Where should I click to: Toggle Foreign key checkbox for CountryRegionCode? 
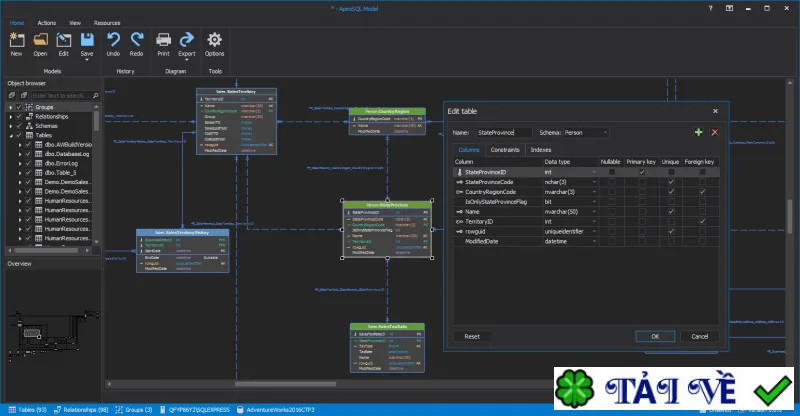pyautogui.click(x=703, y=192)
